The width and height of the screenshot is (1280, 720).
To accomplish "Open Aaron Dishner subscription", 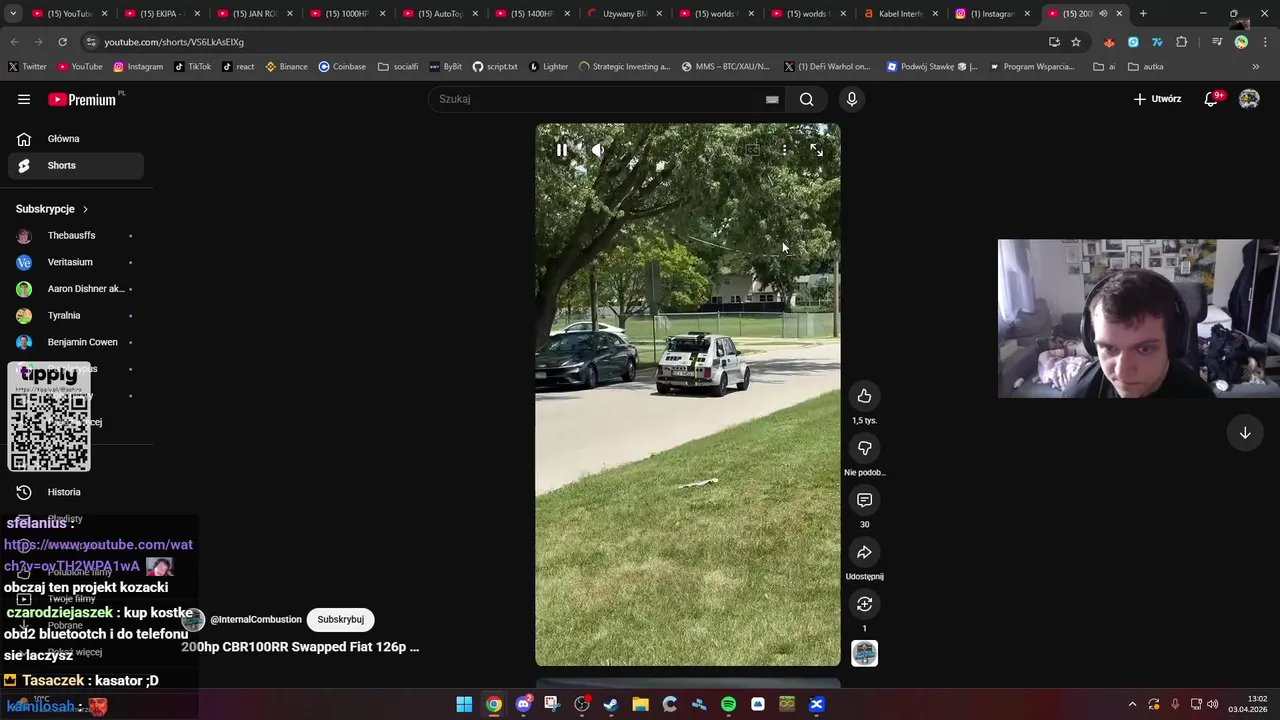I will click(x=76, y=289).
